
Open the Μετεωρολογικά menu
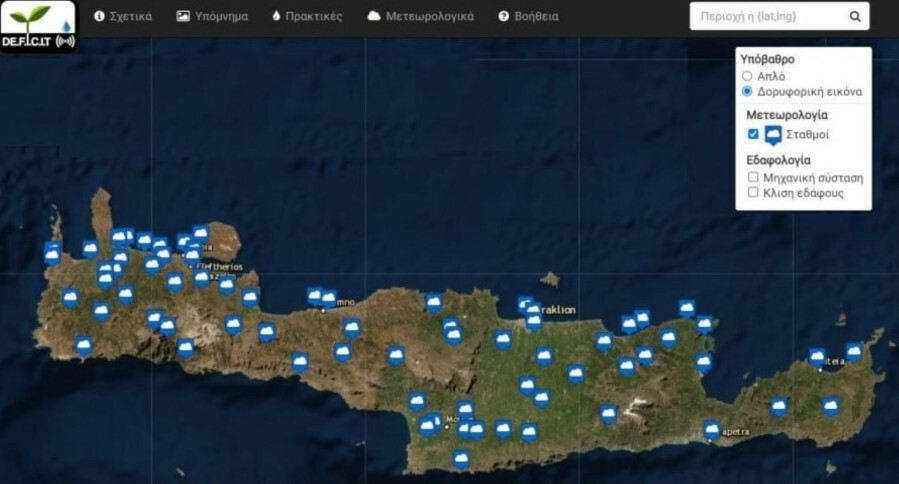coord(420,16)
